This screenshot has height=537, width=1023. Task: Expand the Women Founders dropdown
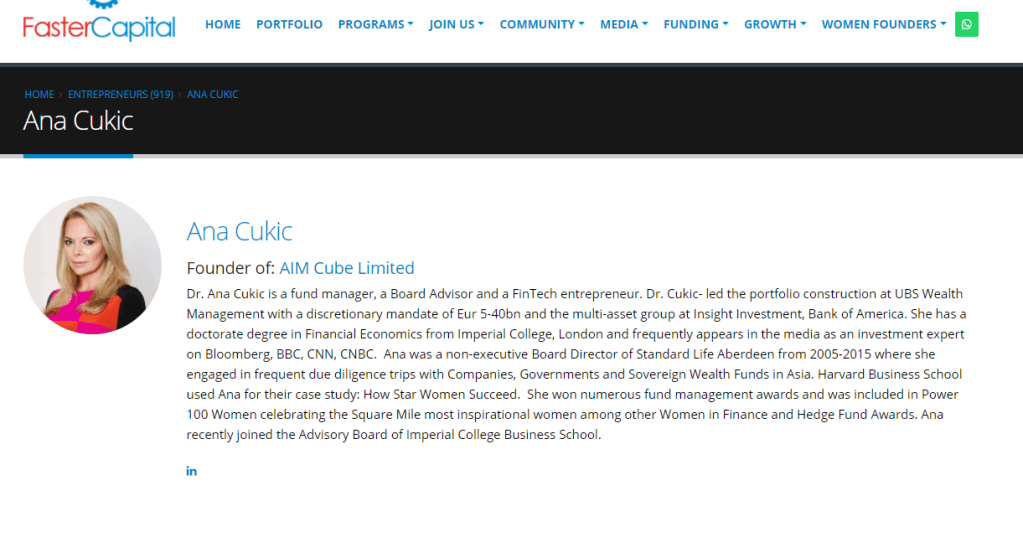[883, 24]
